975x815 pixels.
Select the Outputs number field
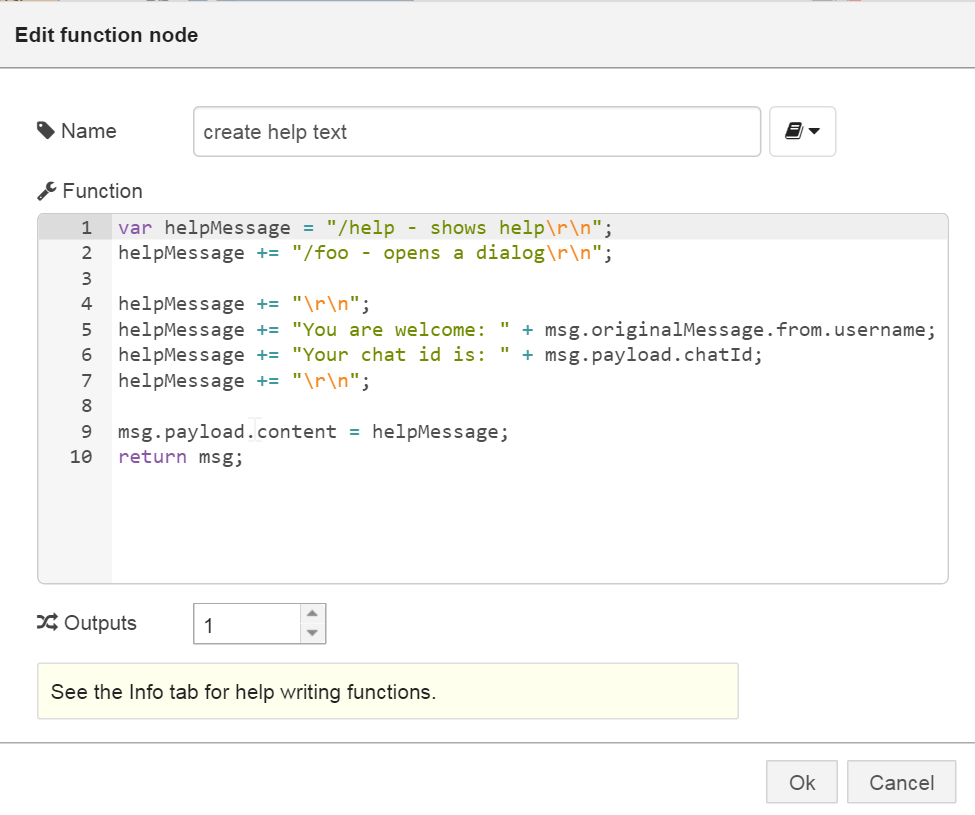click(x=245, y=623)
